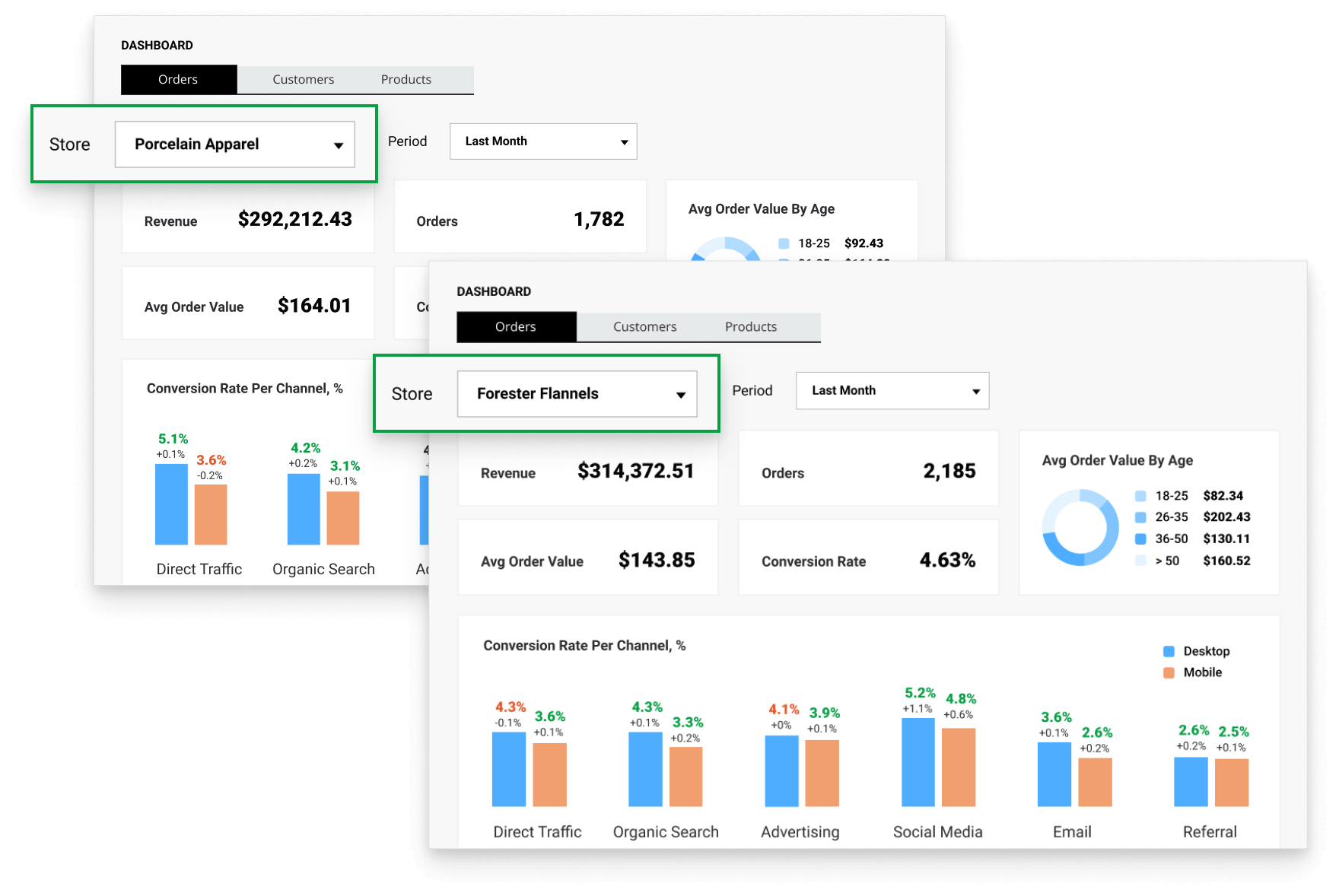Select Orders tab in front dashboard

pos(516,327)
